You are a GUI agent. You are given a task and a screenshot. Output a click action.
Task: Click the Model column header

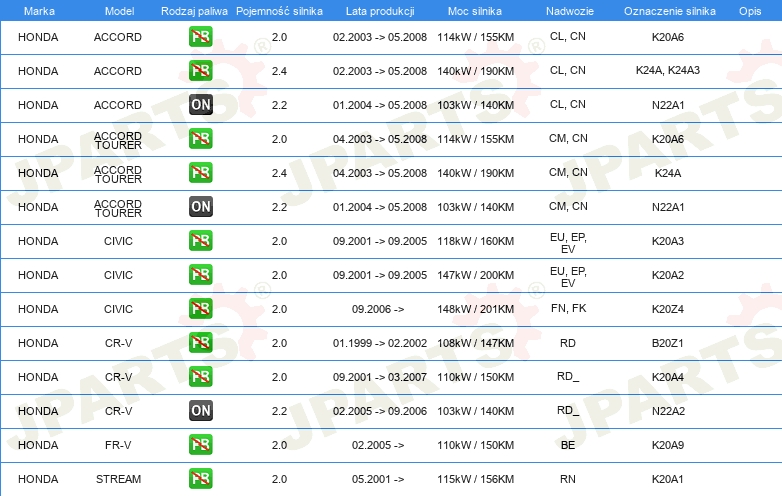pos(118,10)
